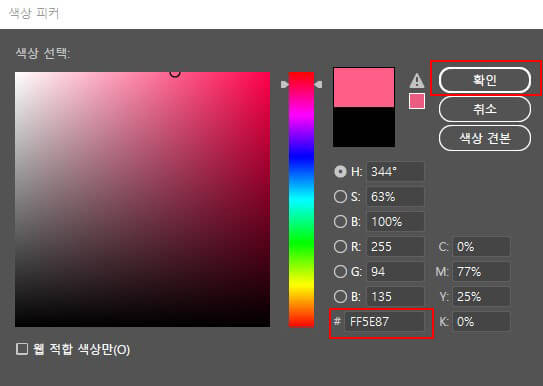Click the blue field showing 135

click(x=395, y=296)
